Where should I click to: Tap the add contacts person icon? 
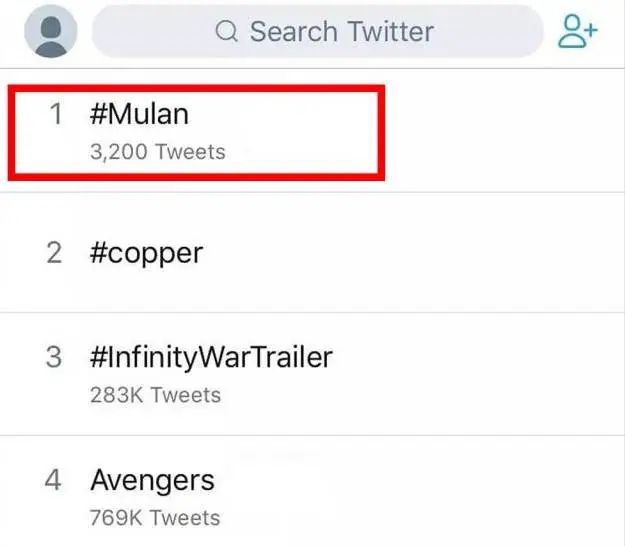[578, 31]
